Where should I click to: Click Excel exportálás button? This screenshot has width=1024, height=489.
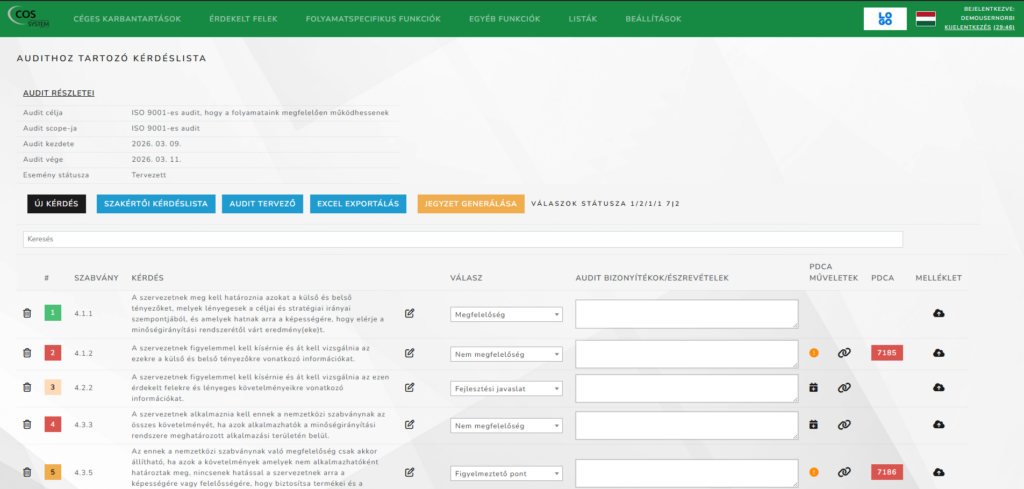358,204
